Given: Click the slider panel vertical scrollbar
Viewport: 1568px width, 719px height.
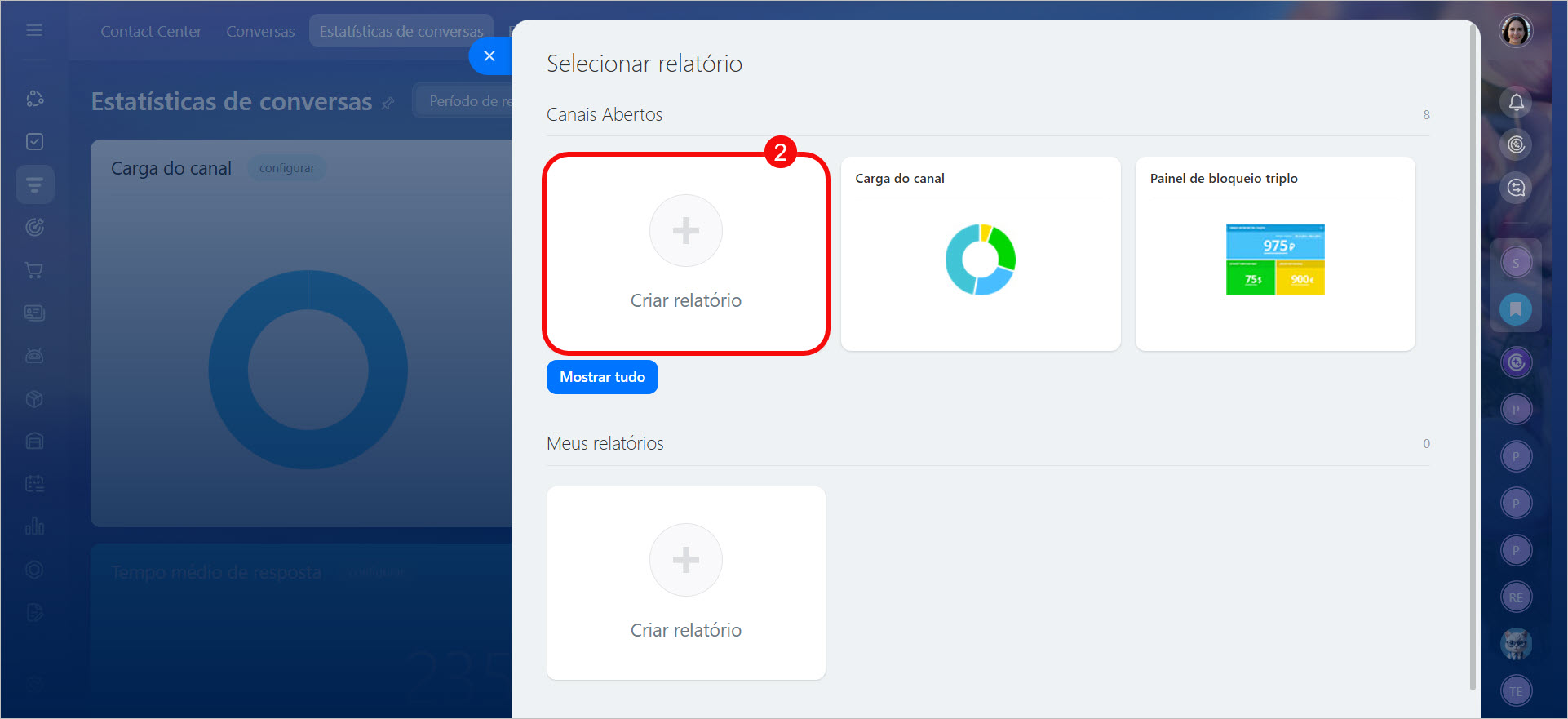Looking at the screenshot, I should pyautogui.click(x=1473, y=357).
